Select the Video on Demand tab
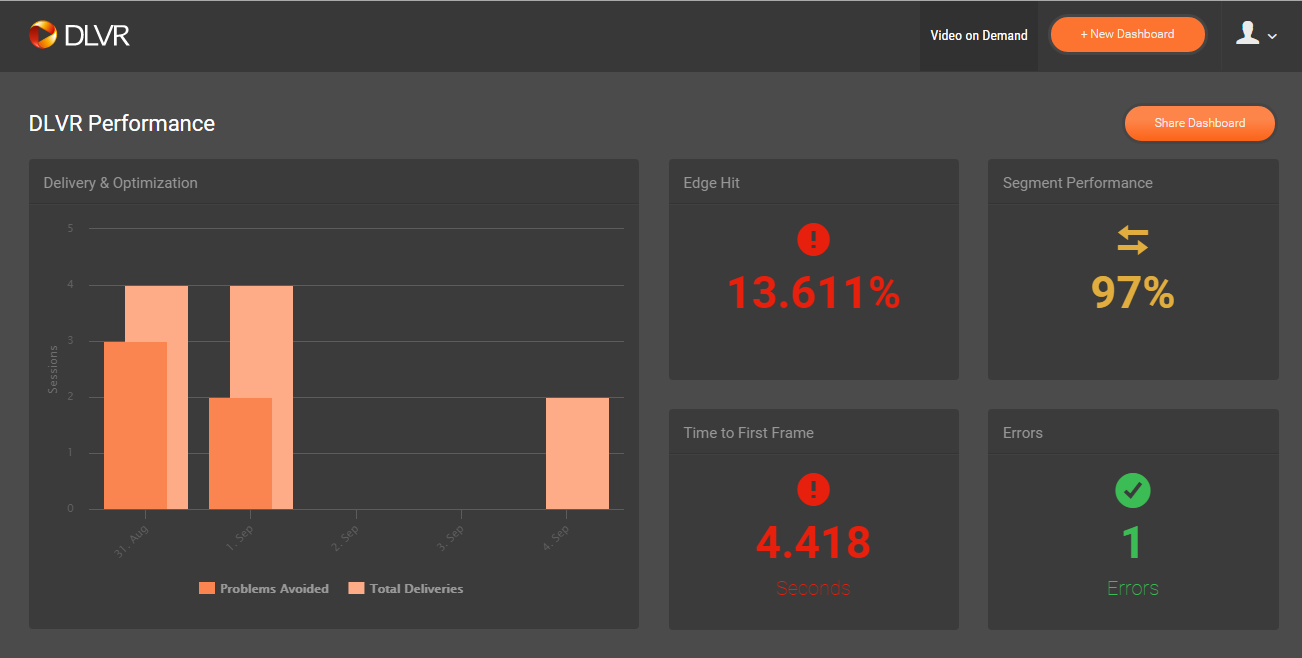1302x658 pixels. pos(978,36)
